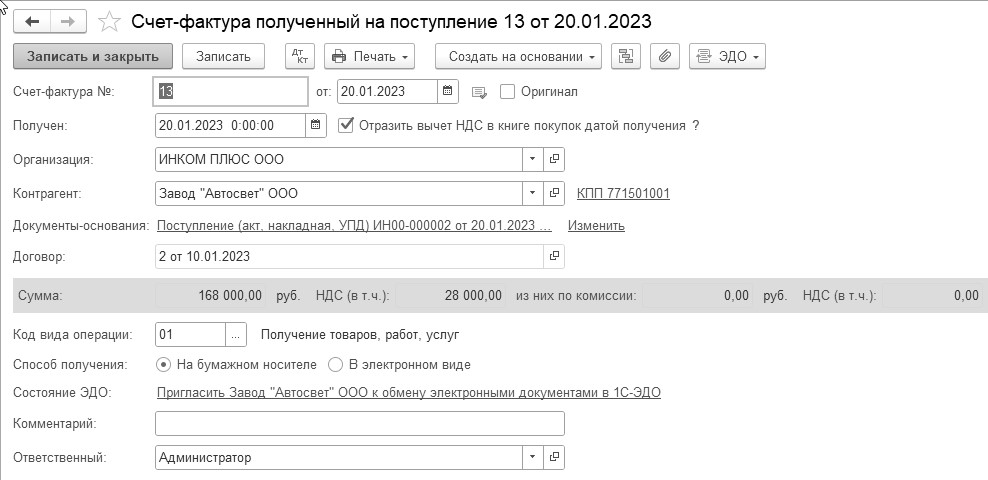Open the КПП 771501001 link
988x480 pixels.
click(623, 194)
